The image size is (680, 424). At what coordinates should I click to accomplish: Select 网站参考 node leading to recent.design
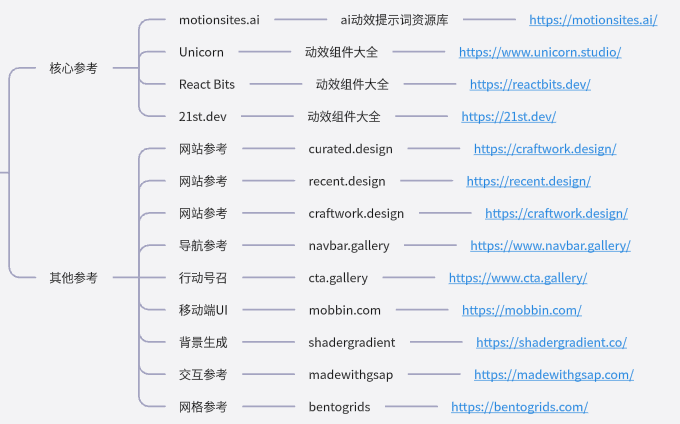[203, 181]
